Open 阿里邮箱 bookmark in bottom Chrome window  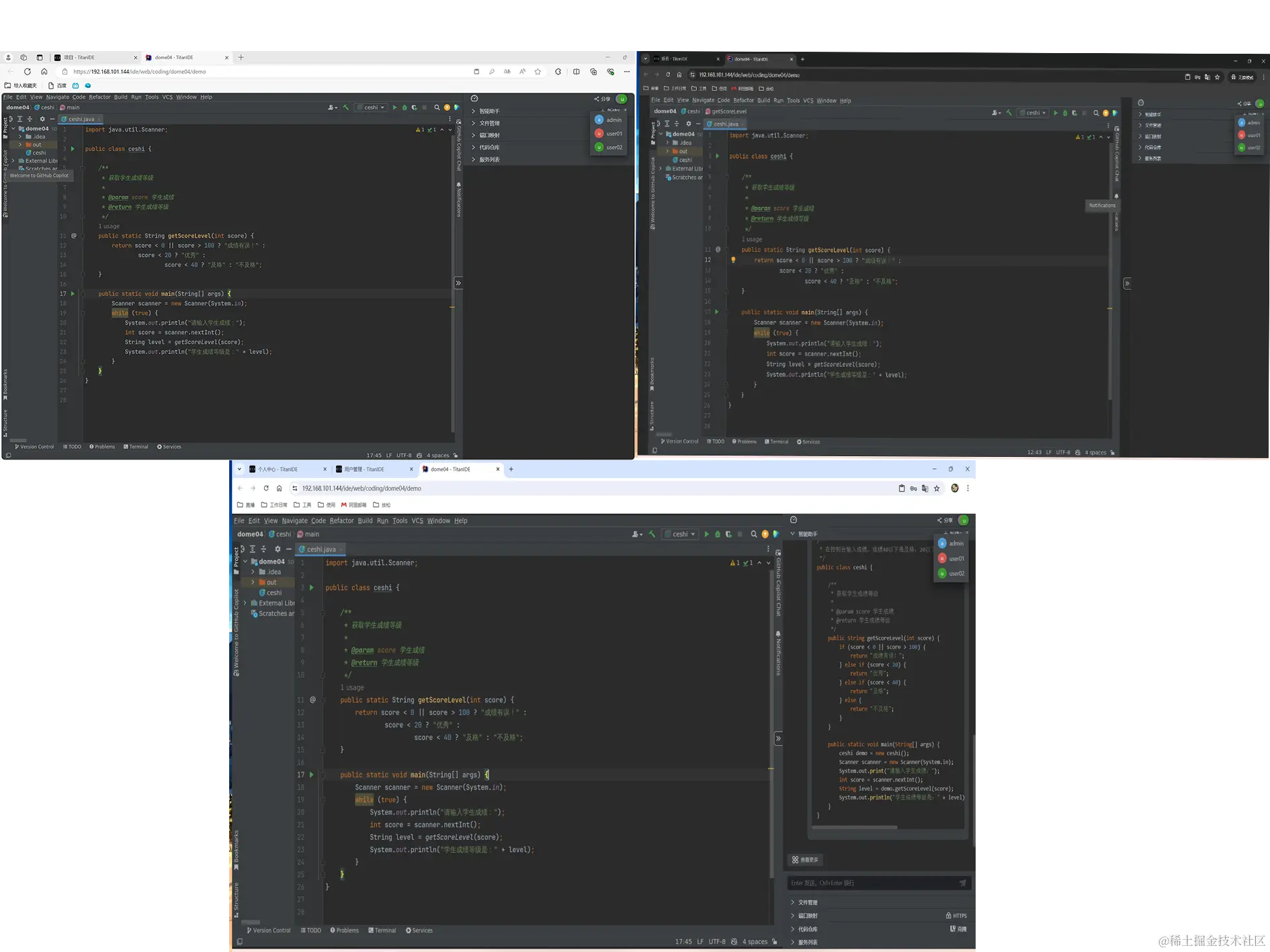[x=353, y=505]
